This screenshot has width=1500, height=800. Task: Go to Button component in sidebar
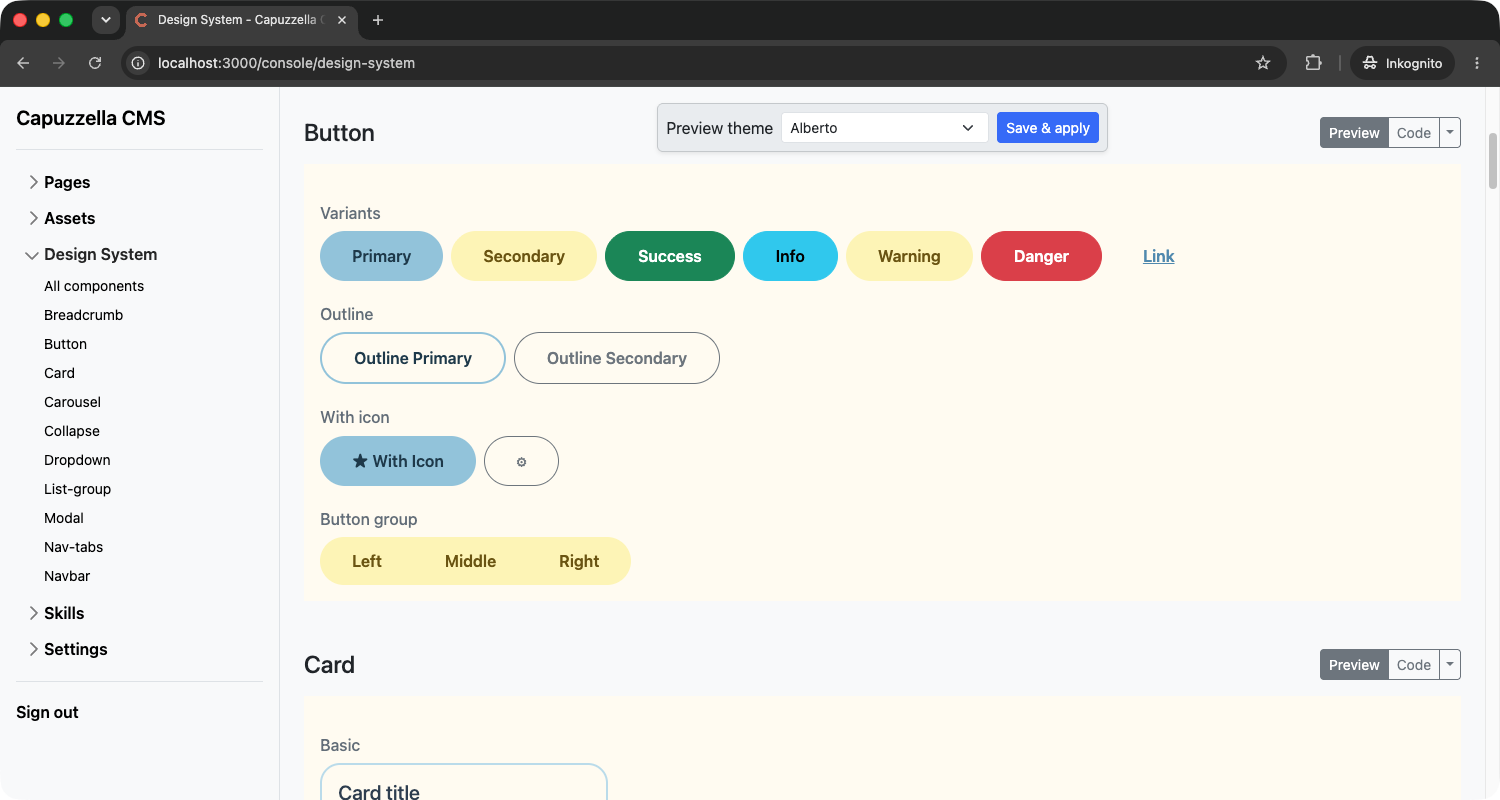(x=66, y=344)
